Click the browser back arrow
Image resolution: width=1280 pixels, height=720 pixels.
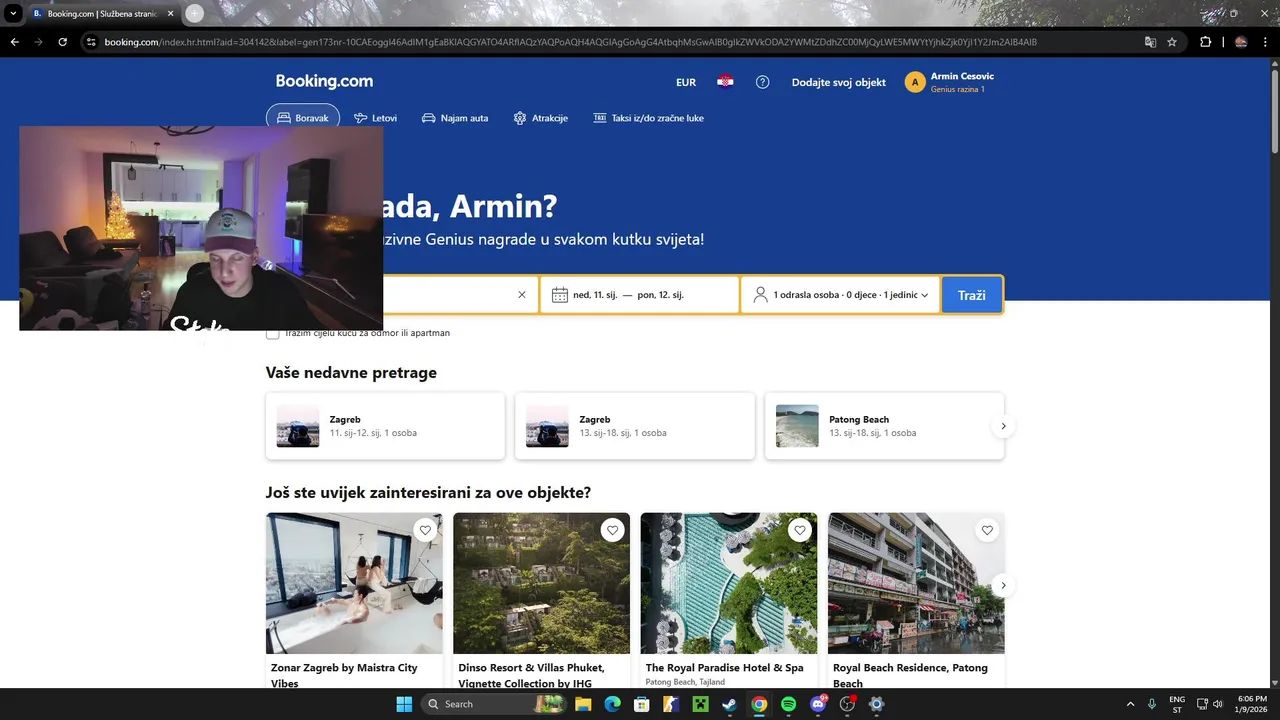14,42
